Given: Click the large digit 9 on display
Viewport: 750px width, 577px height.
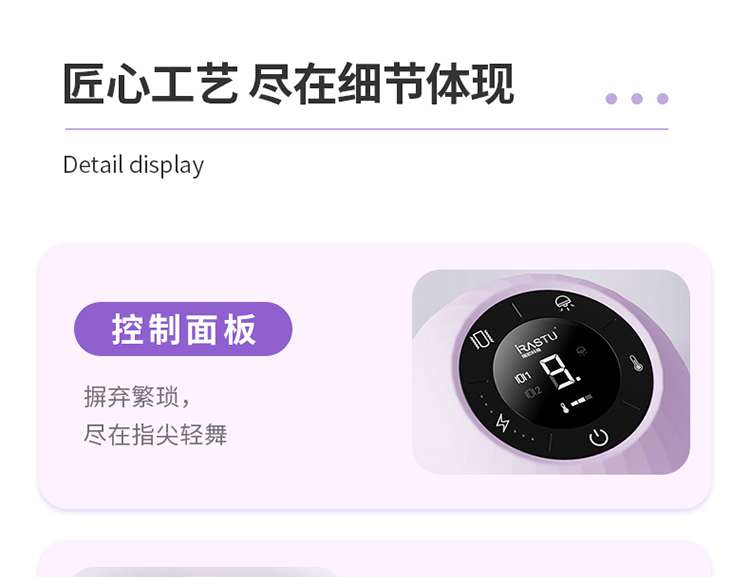Looking at the screenshot, I should point(560,372).
